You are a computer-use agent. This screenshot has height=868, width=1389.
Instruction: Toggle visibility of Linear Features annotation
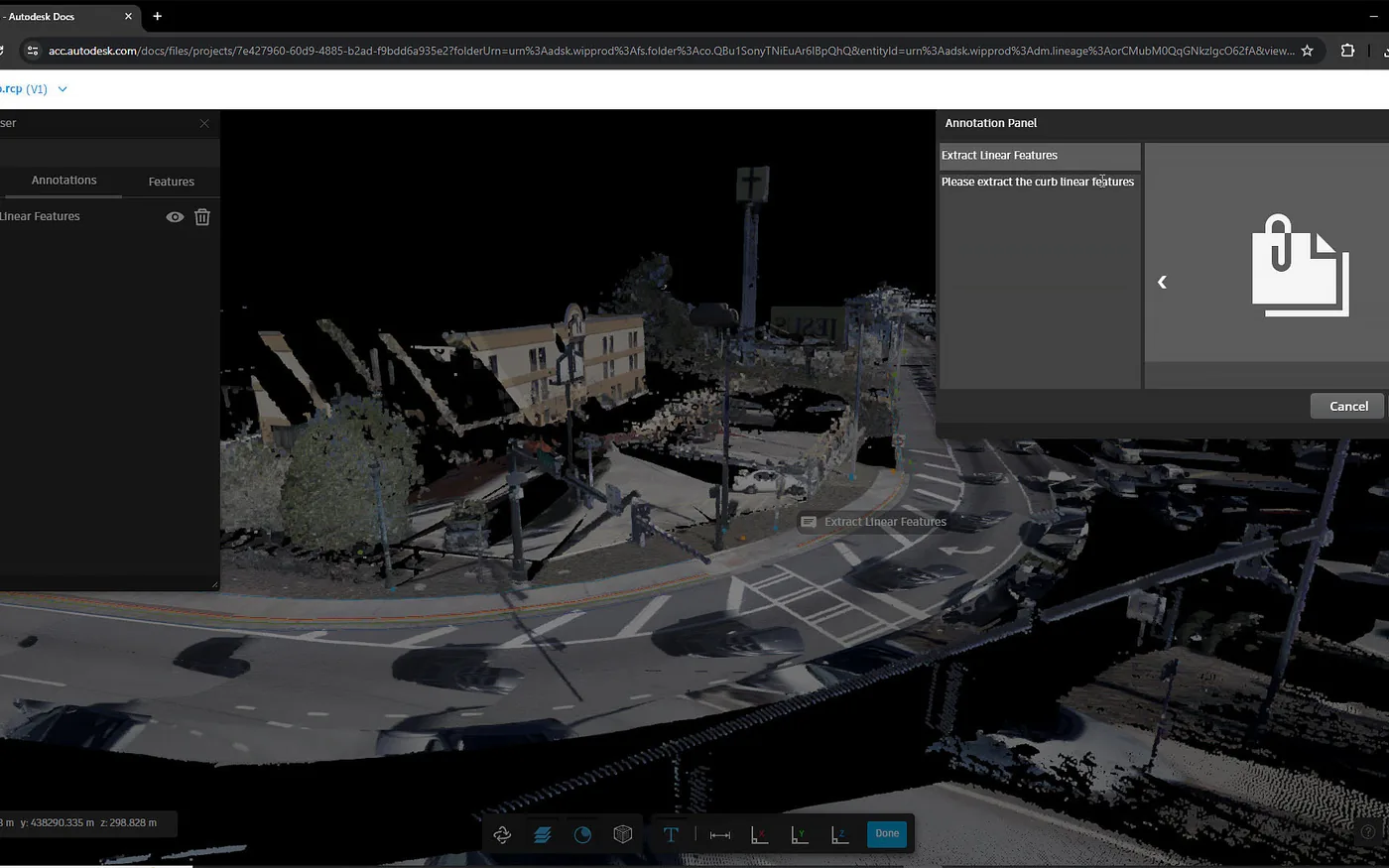click(x=175, y=216)
